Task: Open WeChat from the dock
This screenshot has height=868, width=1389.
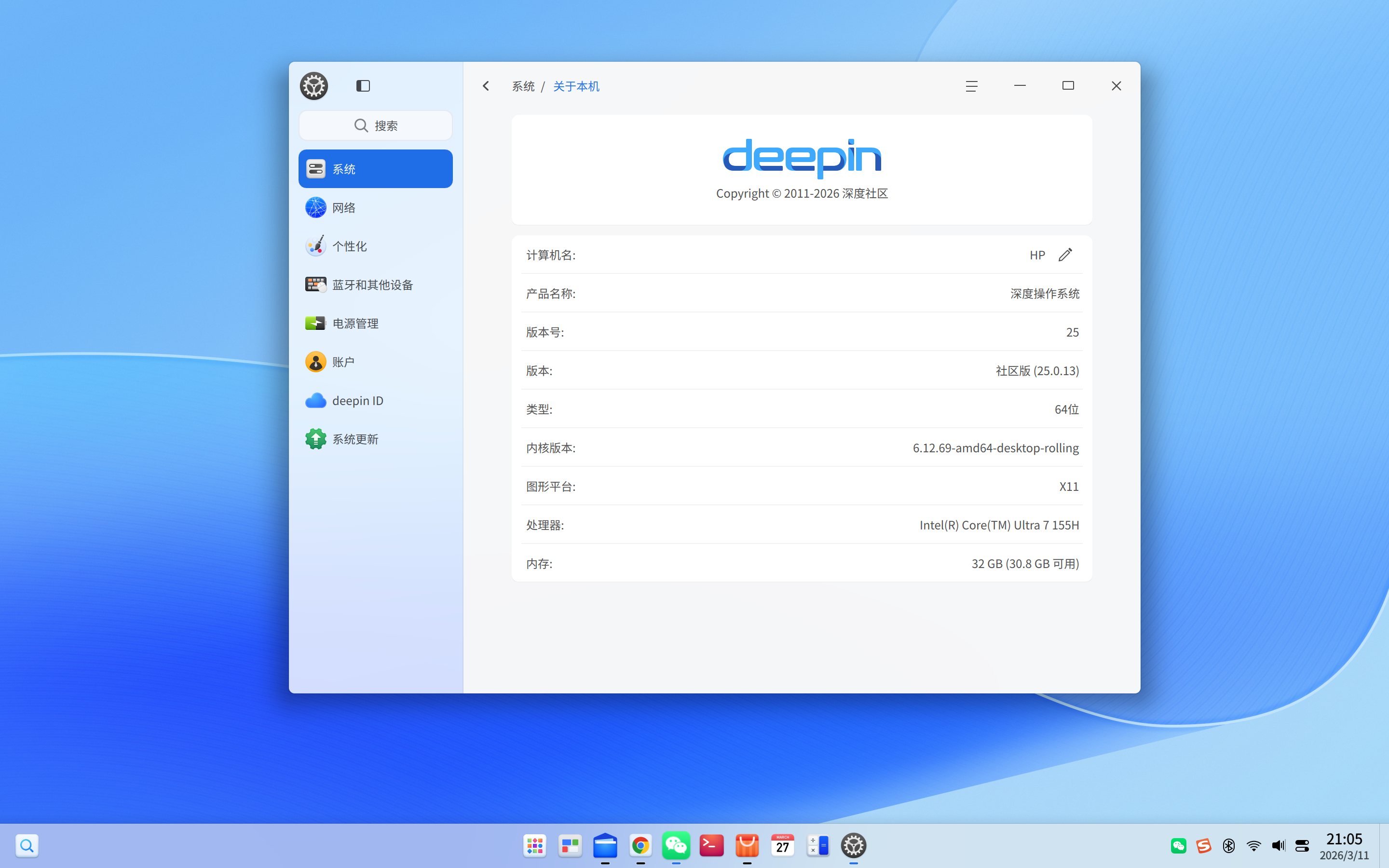Action: point(676,845)
